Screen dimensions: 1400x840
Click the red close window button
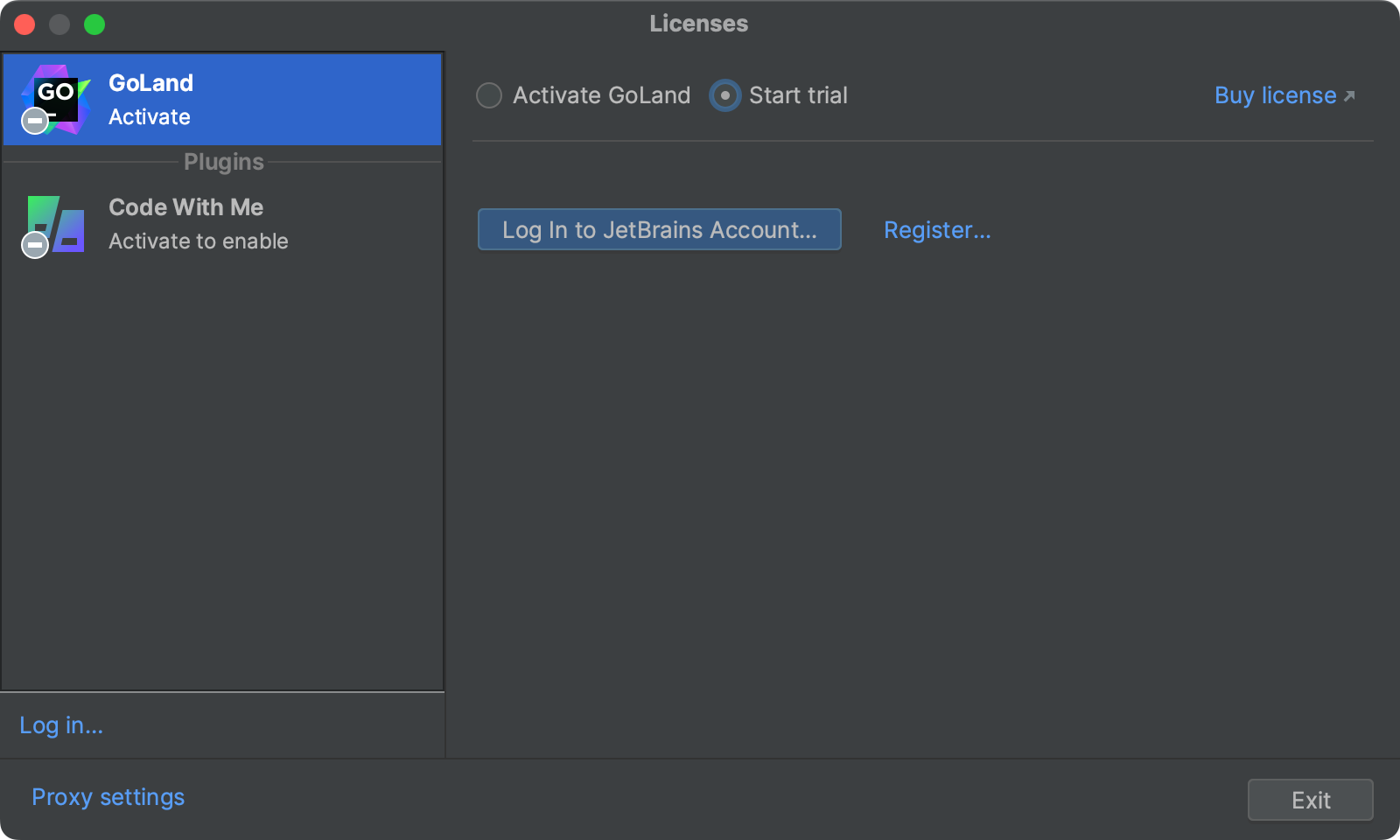(24, 24)
